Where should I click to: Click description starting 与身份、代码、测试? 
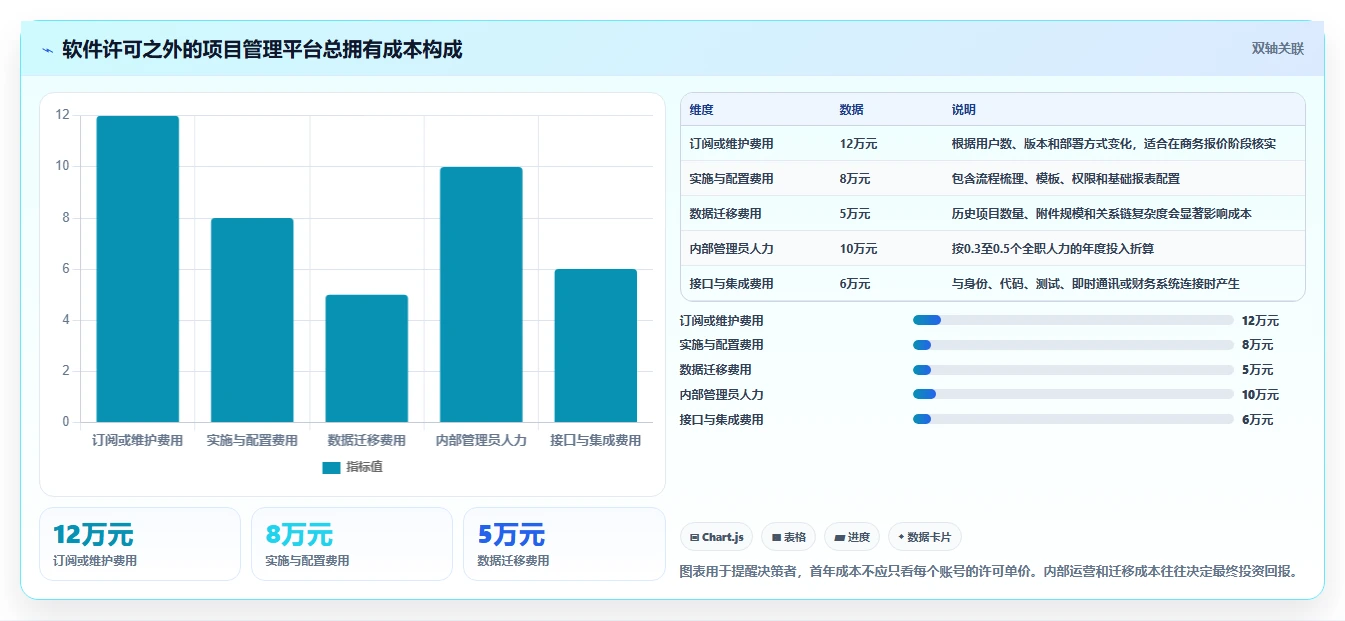pos(1096,284)
